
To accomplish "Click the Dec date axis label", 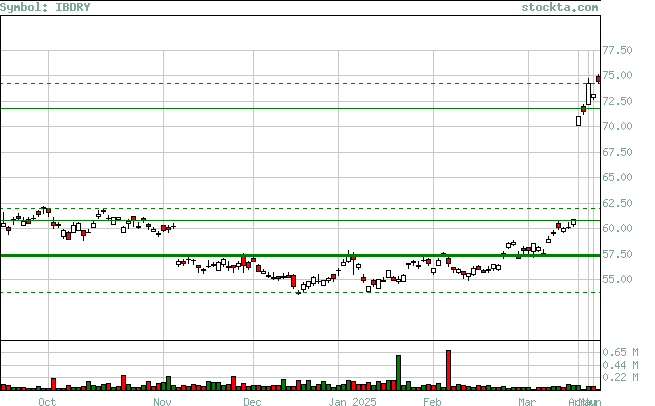I will (252, 401).
